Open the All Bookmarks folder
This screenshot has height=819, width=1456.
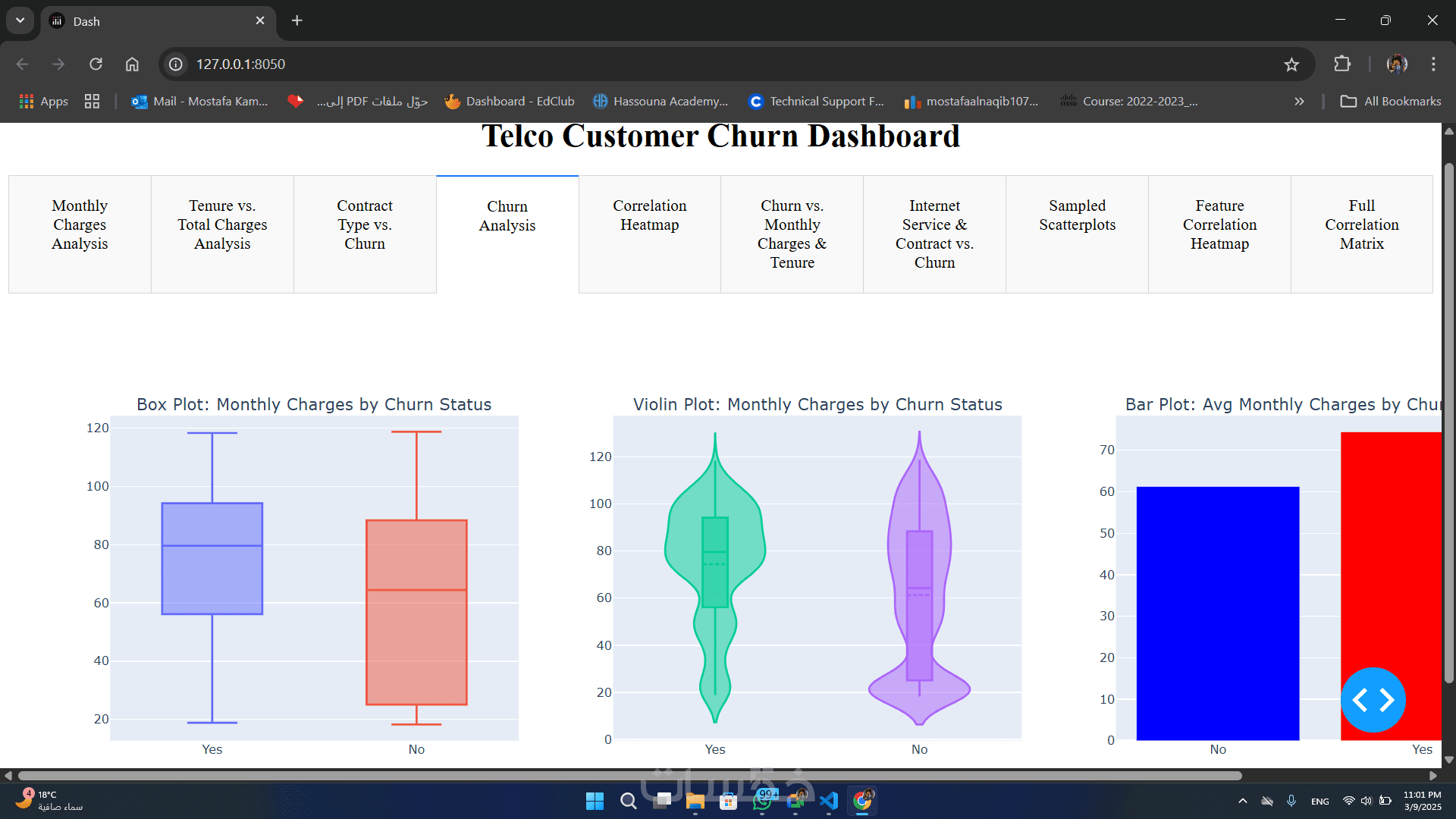1391,102
